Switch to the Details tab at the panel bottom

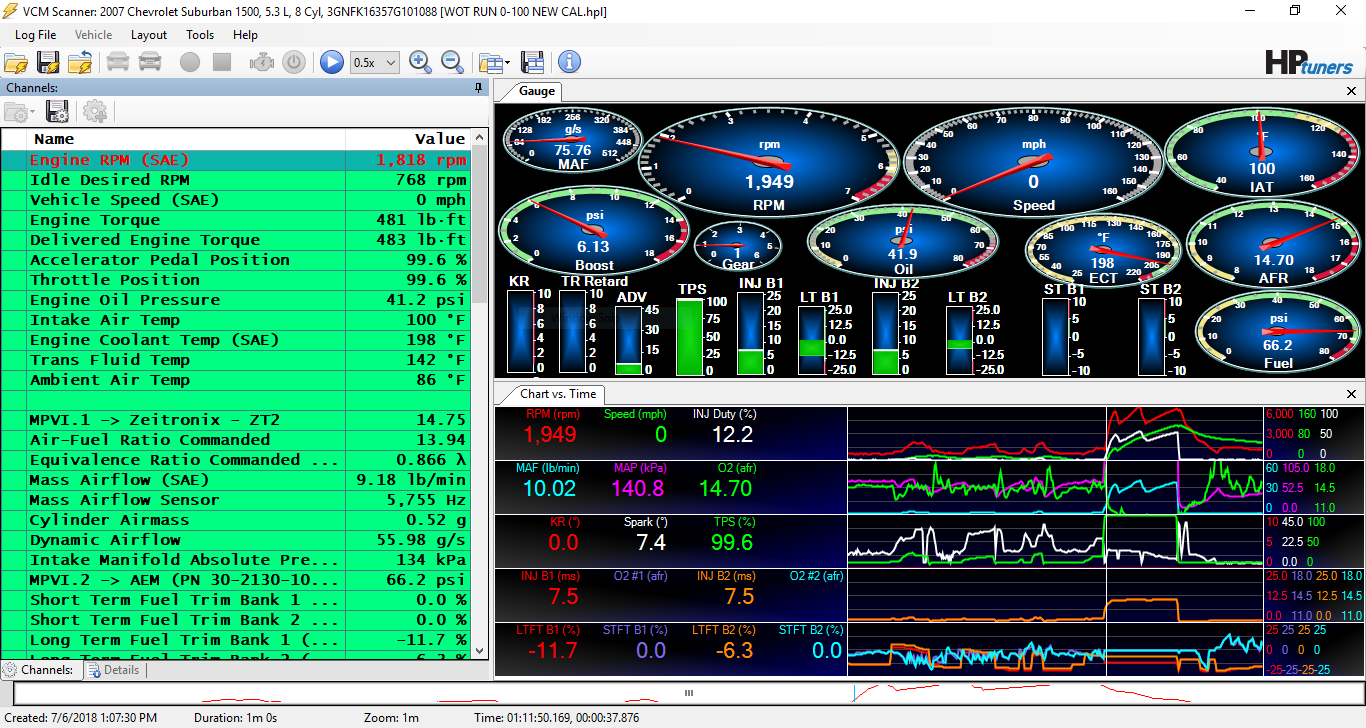coord(113,670)
